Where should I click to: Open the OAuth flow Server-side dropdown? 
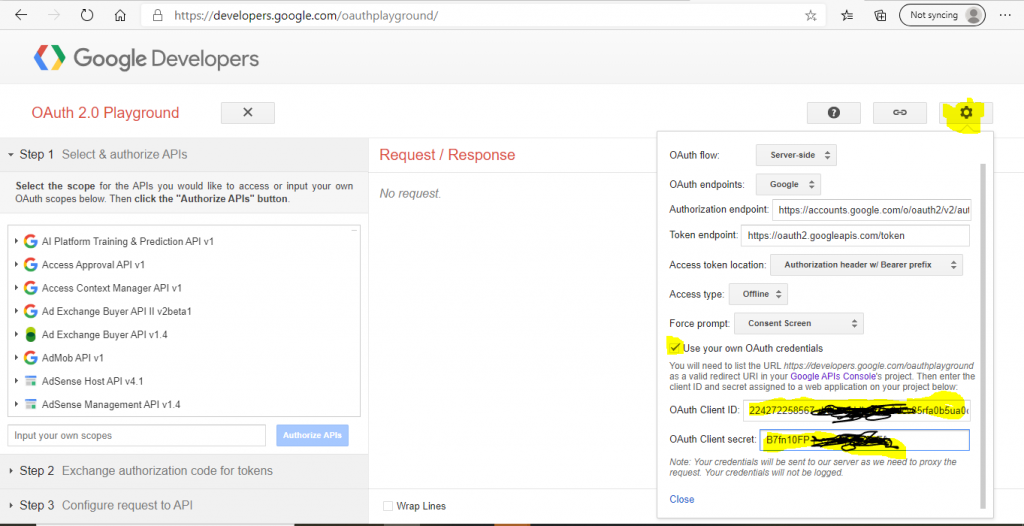[795, 156]
